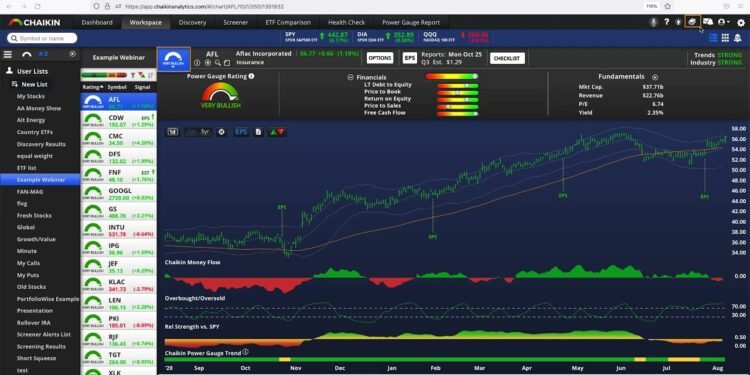
Task: Click the Chaikin Power Gauge Trend info icon
Action: coord(245,352)
